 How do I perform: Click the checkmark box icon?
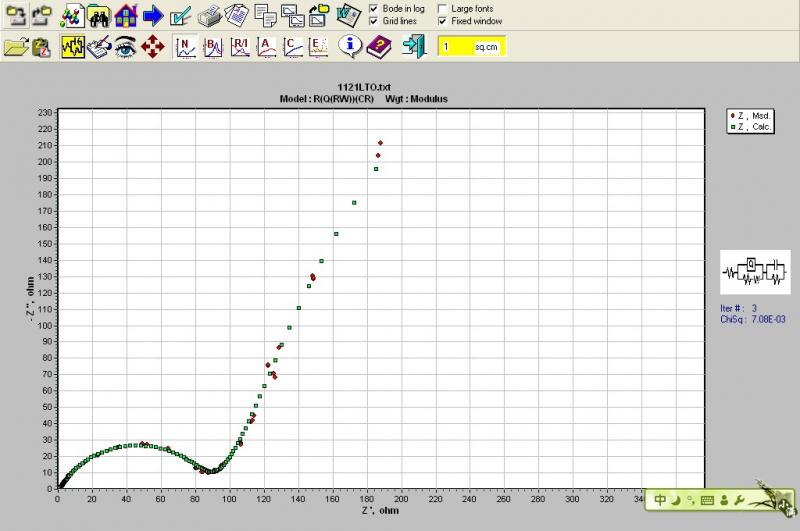click(180, 16)
